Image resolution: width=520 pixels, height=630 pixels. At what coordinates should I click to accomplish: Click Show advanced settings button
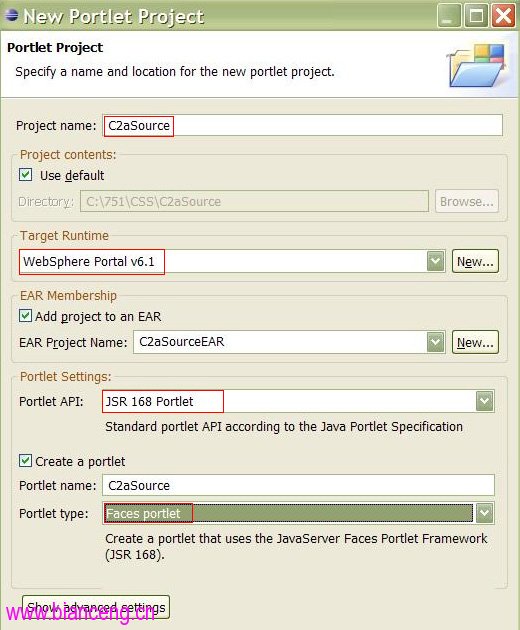tap(96, 607)
